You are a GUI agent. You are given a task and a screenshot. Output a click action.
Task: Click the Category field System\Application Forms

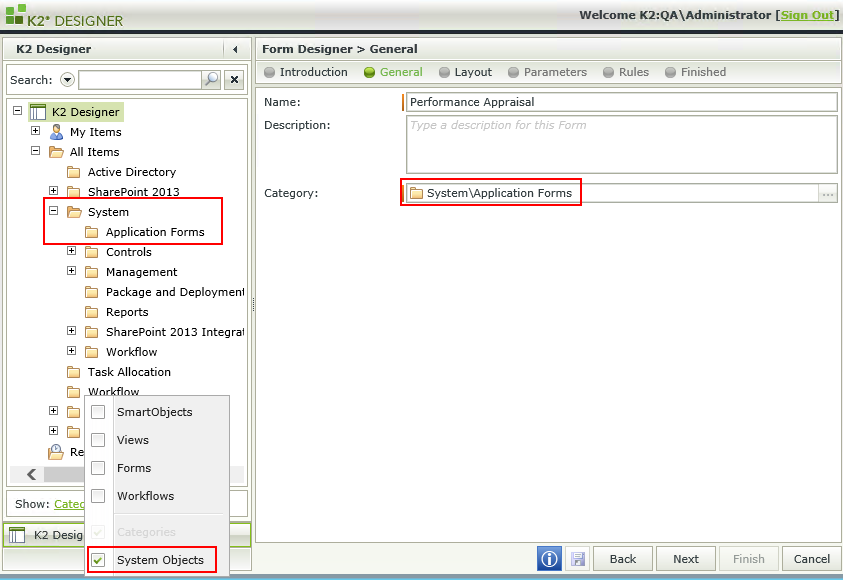[612, 194]
